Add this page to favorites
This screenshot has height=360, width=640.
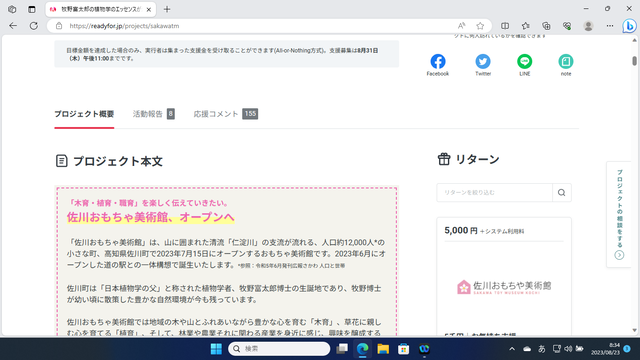pyautogui.click(x=480, y=26)
